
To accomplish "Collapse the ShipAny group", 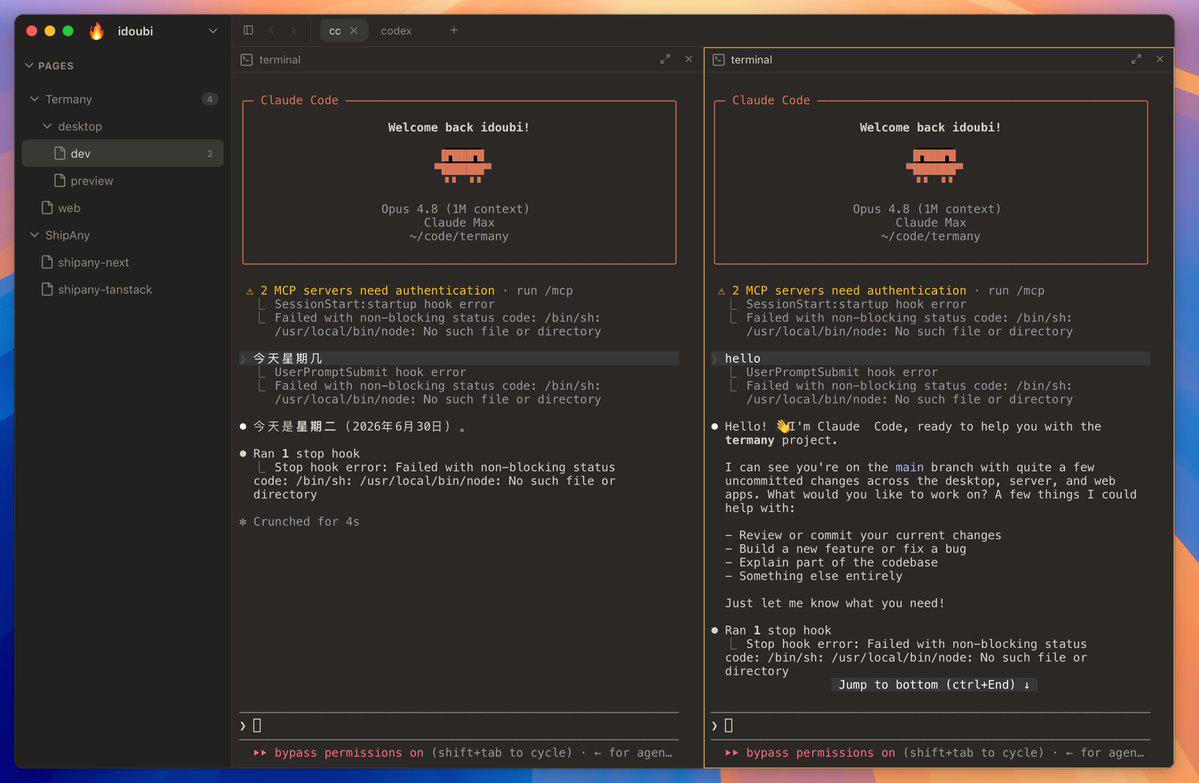I will pyautogui.click(x=34, y=235).
